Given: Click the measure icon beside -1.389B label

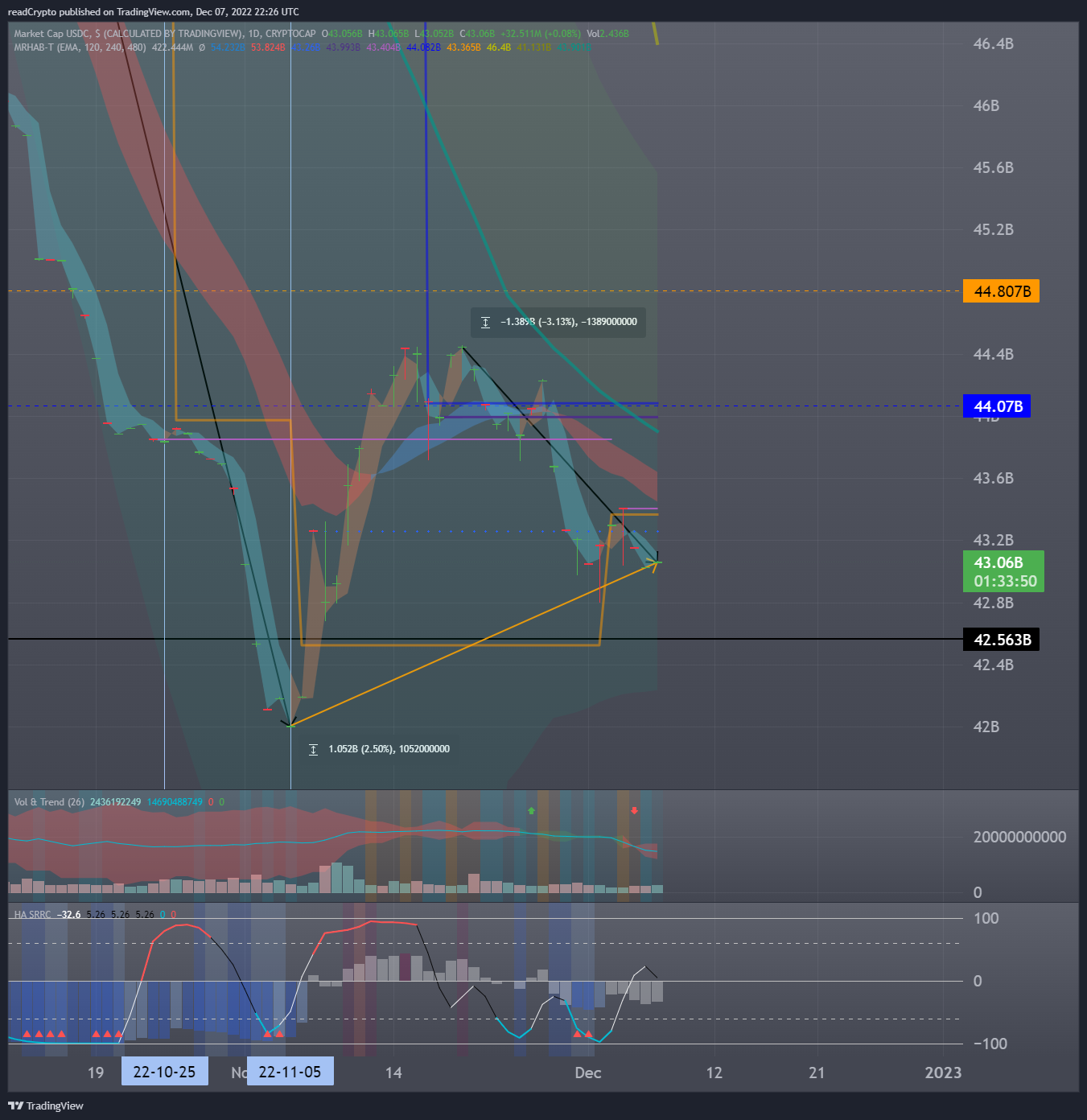Looking at the screenshot, I should (x=485, y=322).
